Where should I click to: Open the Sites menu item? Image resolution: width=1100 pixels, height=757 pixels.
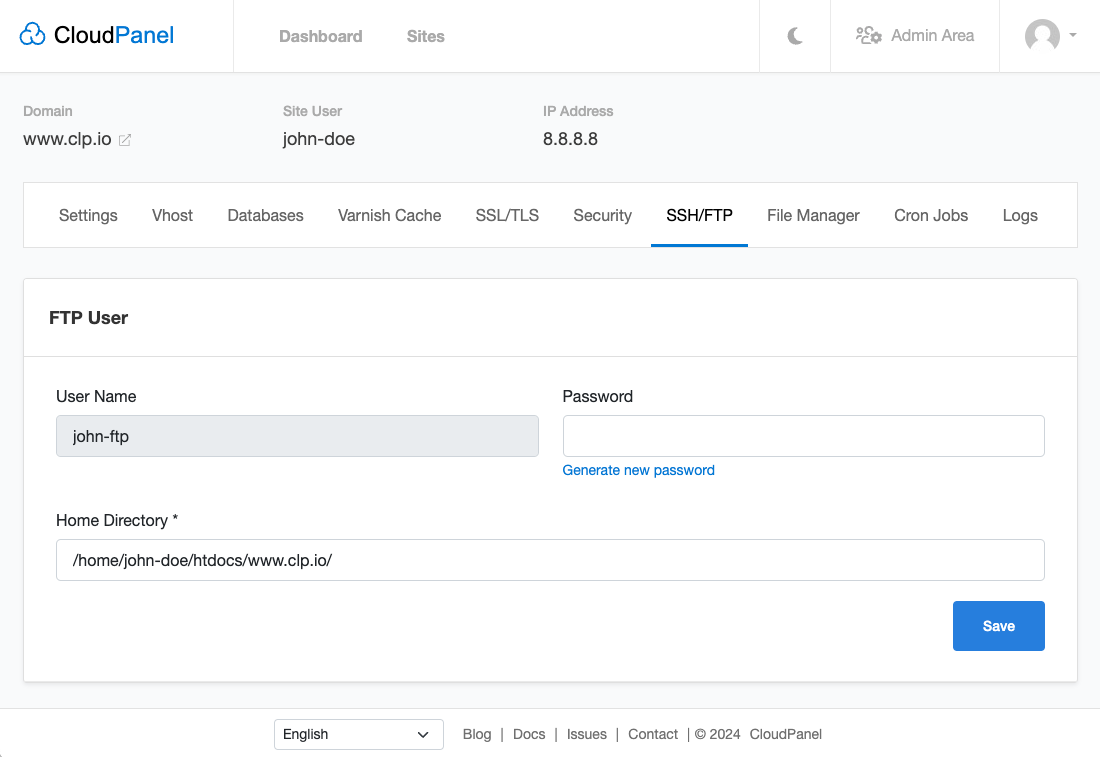coord(425,36)
